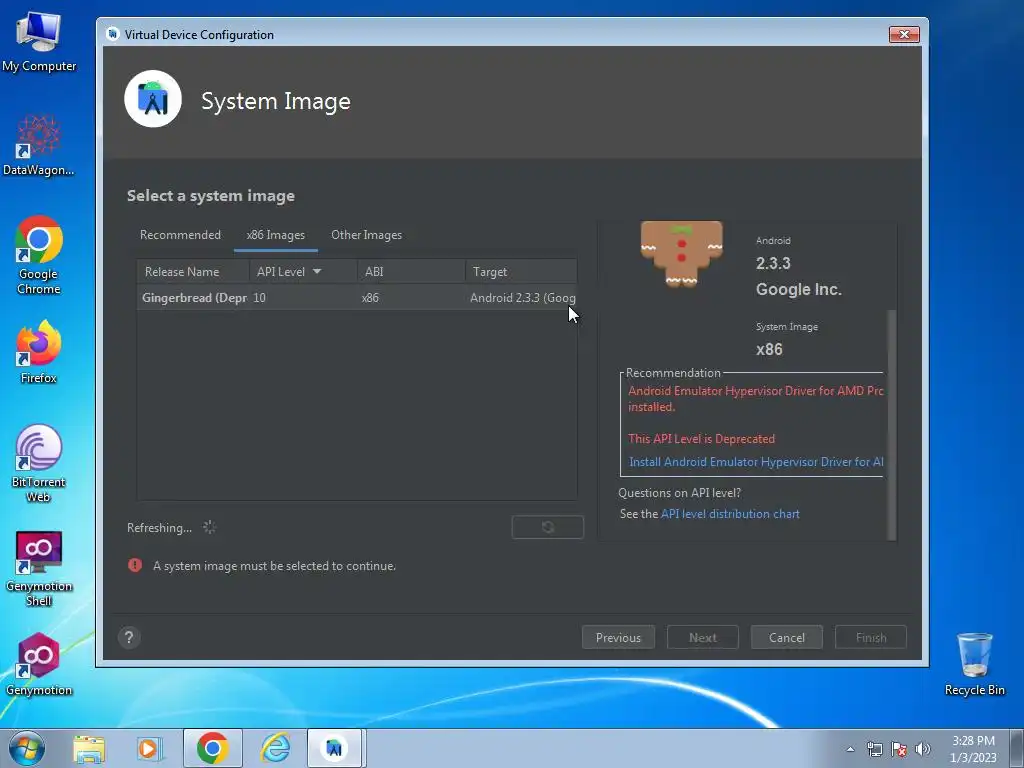Sort by Target column header
This screenshot has height=768, width=1024.
521,272
